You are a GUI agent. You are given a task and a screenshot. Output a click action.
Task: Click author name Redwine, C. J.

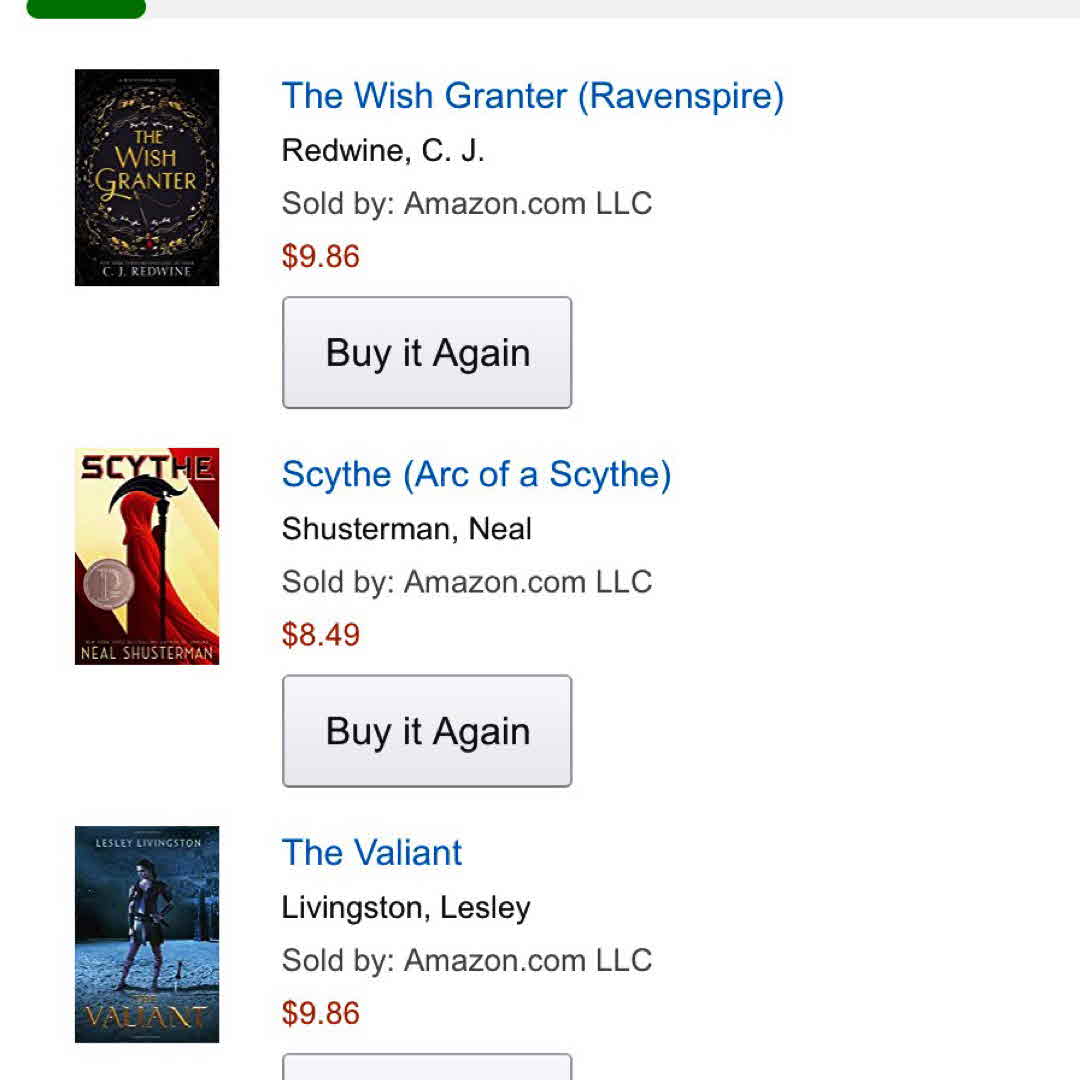[383, 151]
